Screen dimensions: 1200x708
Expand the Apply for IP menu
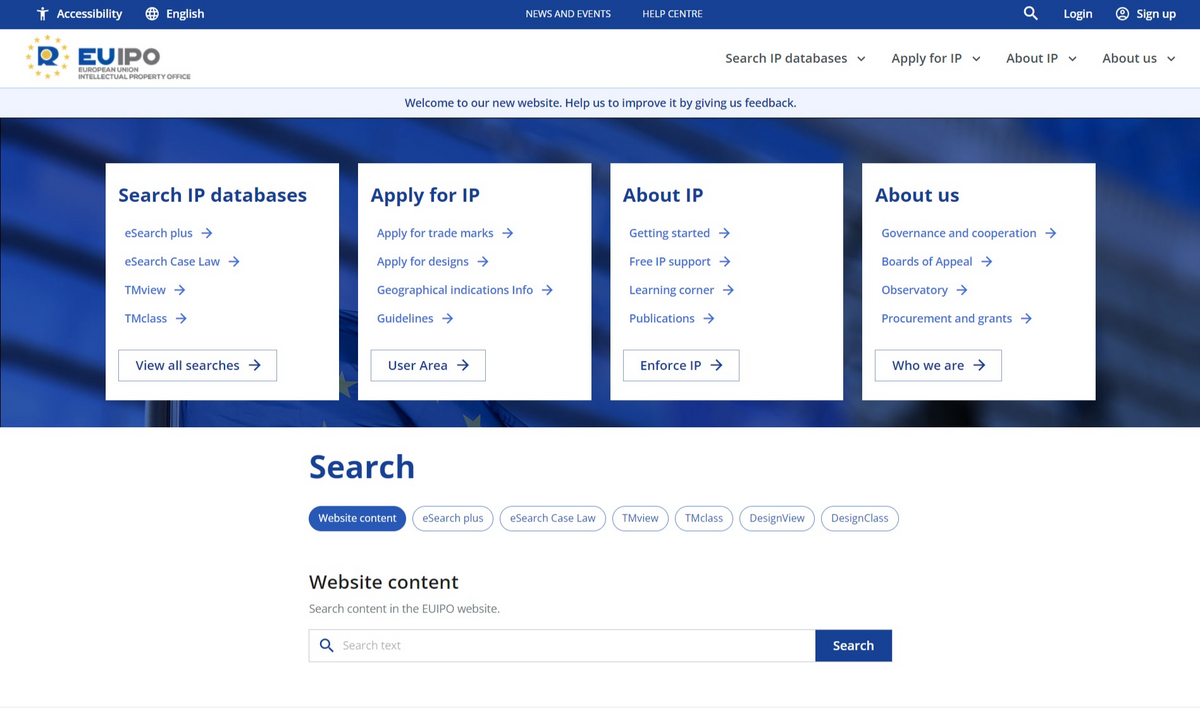pyautogui.click(x=936, y=58)
